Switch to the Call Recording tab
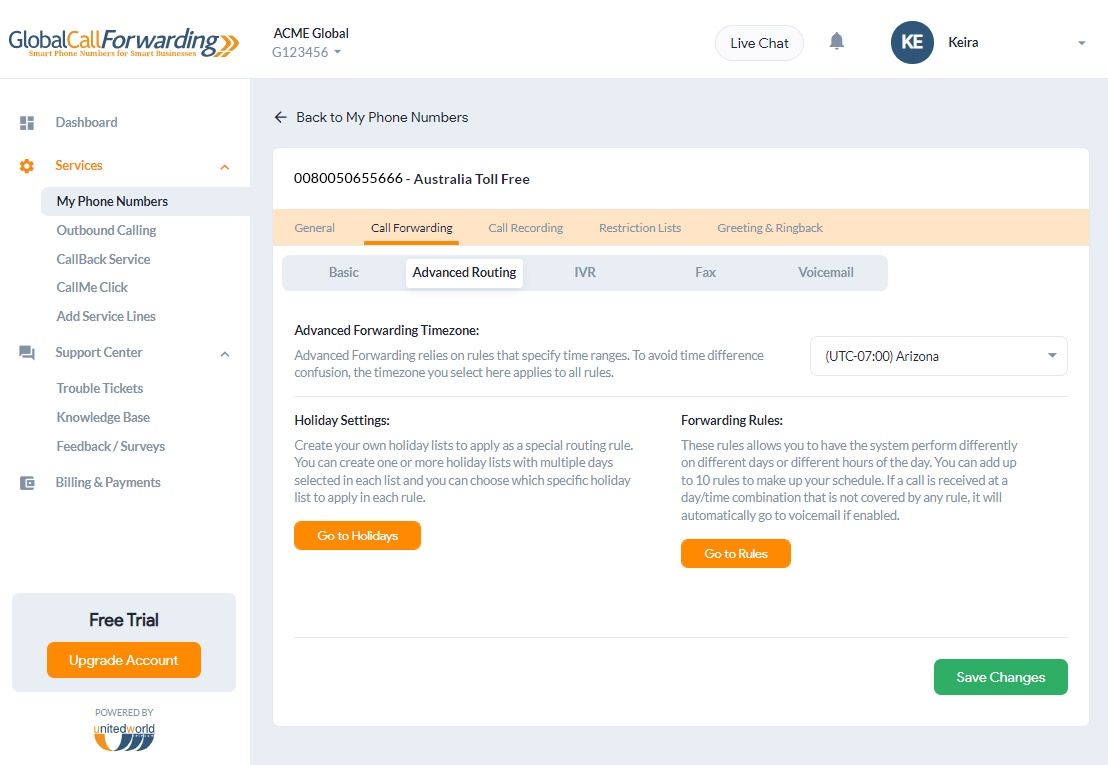This screenshot has height=765, width=1108. point(525,227)
